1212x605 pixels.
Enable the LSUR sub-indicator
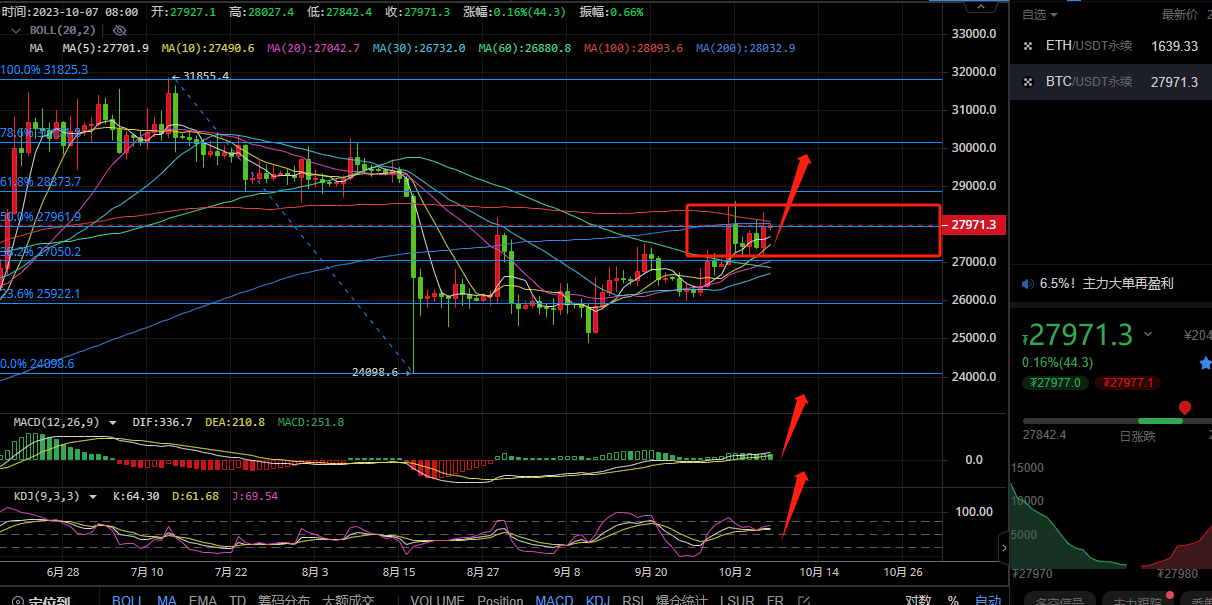point(738,601)
